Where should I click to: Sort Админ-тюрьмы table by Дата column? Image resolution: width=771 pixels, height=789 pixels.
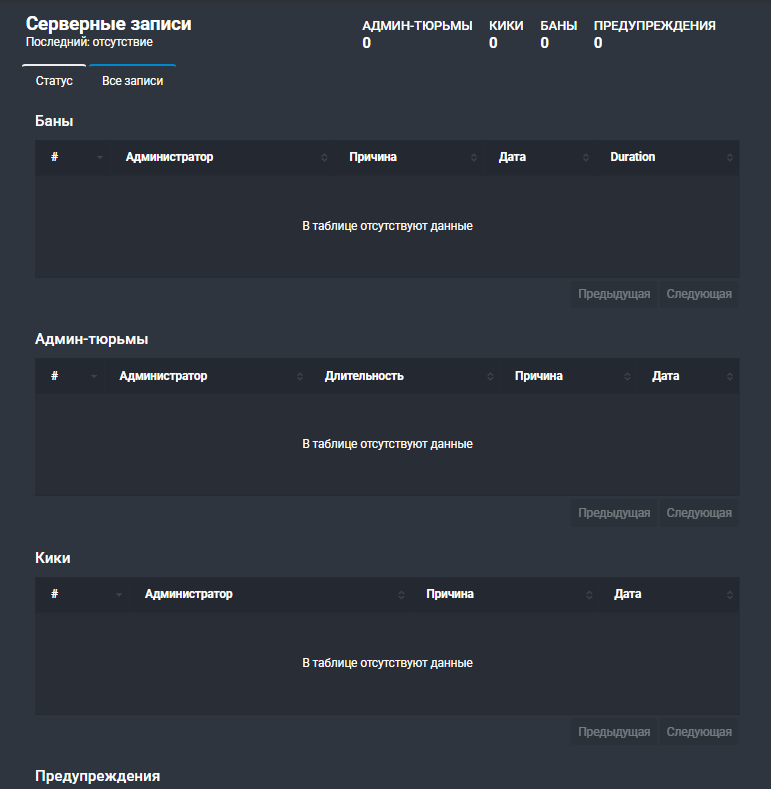pos(688,376)
